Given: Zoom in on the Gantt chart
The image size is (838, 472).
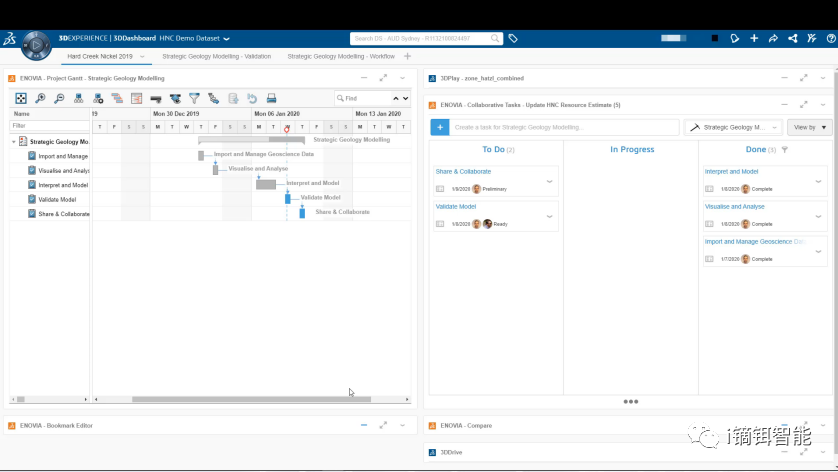Looking at the screenshot, I should pyautogui.click(x=40, y=98).
